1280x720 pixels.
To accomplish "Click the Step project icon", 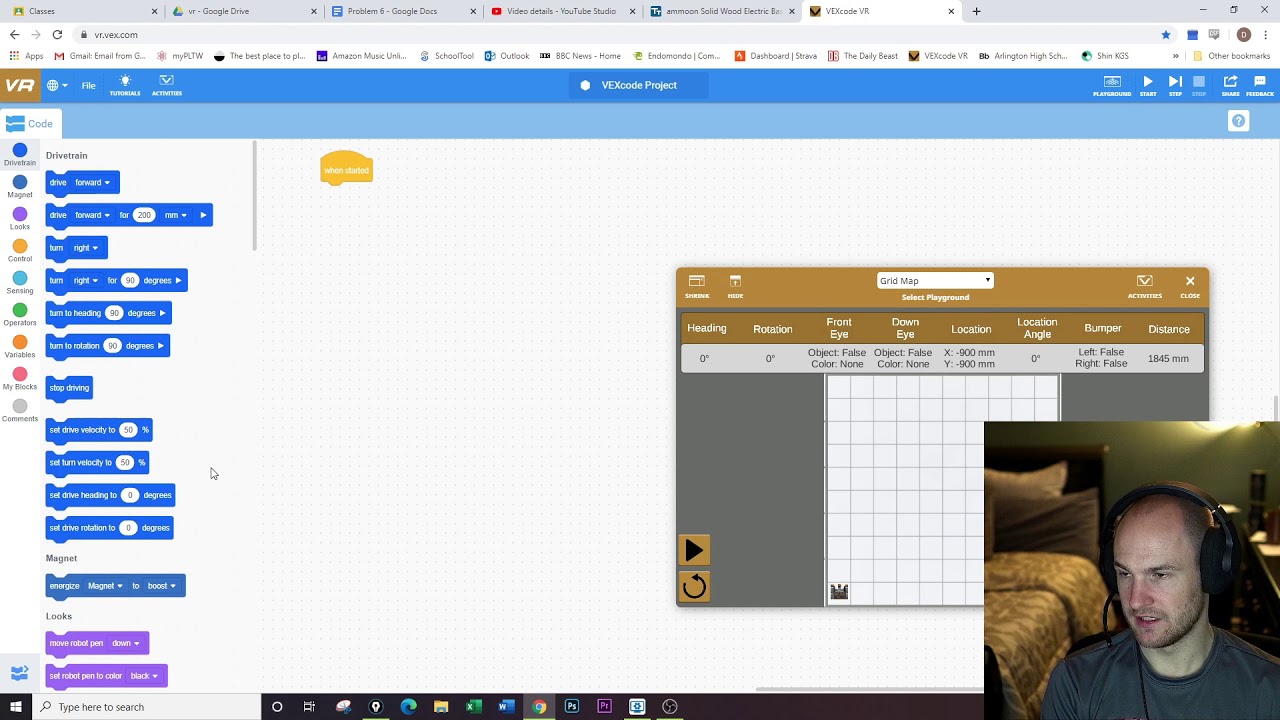I will point(1175,85).
